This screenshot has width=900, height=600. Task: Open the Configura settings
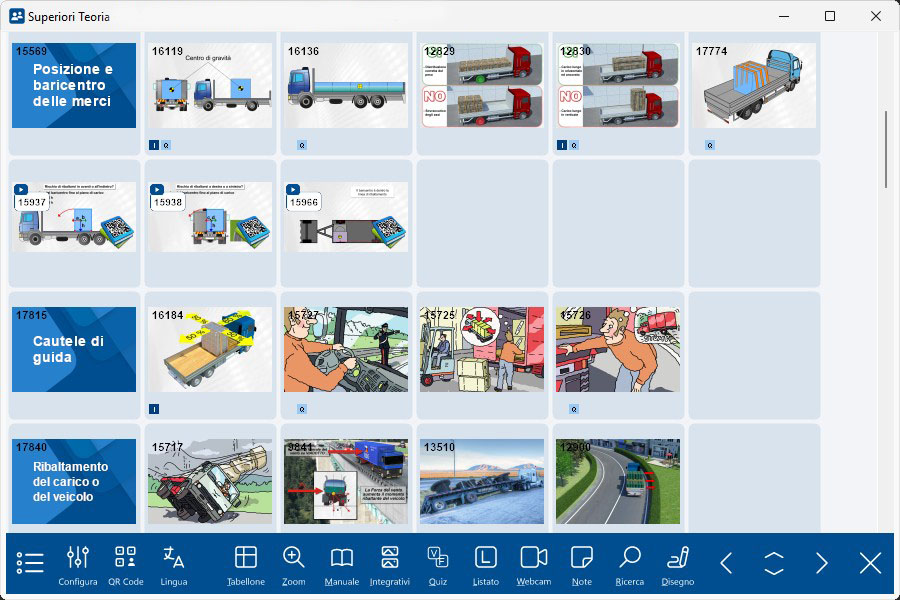tap(78, 565)
